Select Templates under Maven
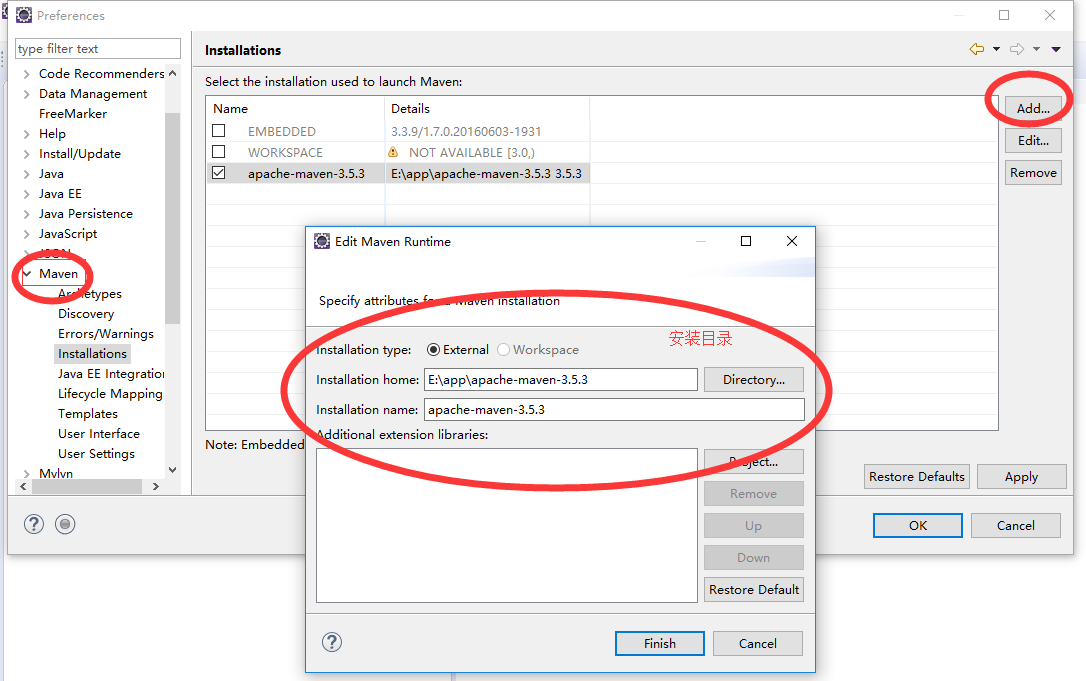Screen dimensions: 1086x681 pyautogui.click(x=88, y=414)
